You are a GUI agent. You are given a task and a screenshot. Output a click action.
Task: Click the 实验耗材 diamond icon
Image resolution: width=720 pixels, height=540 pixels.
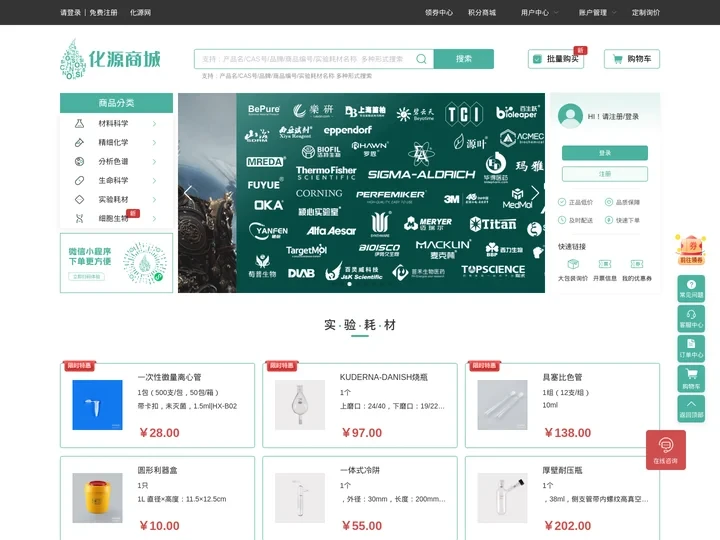point(79,199)
